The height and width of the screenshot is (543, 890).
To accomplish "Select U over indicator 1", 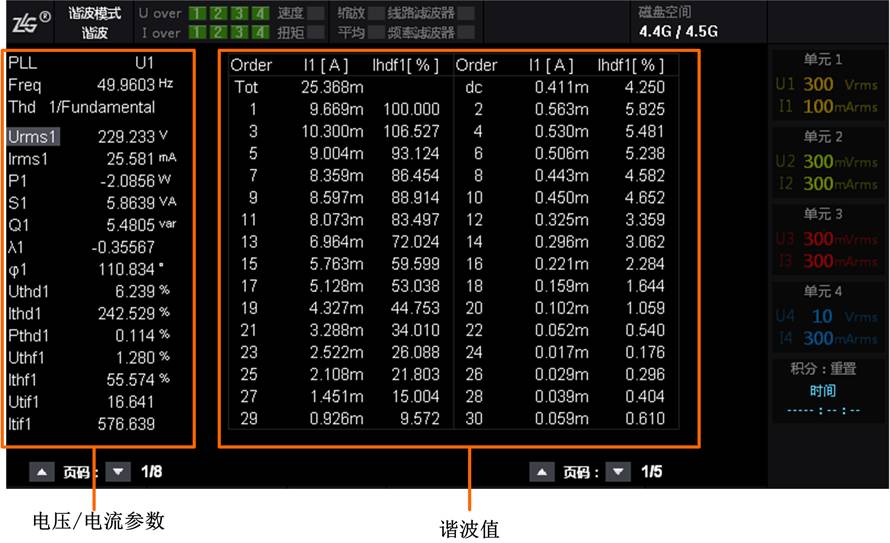I will point(197,13).
